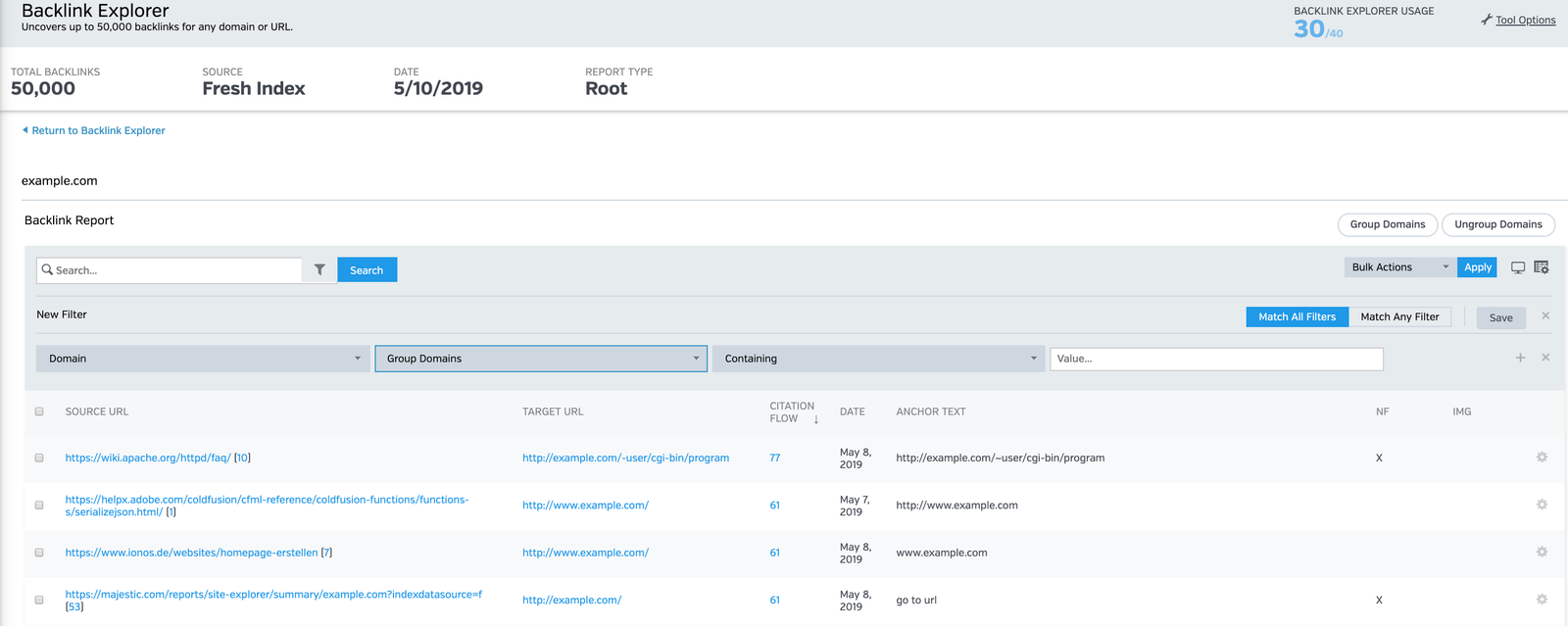The height and width of the screenshot is (626, 1568).
Task: Click the example.com domain heading
Action: tap(60, 180)
